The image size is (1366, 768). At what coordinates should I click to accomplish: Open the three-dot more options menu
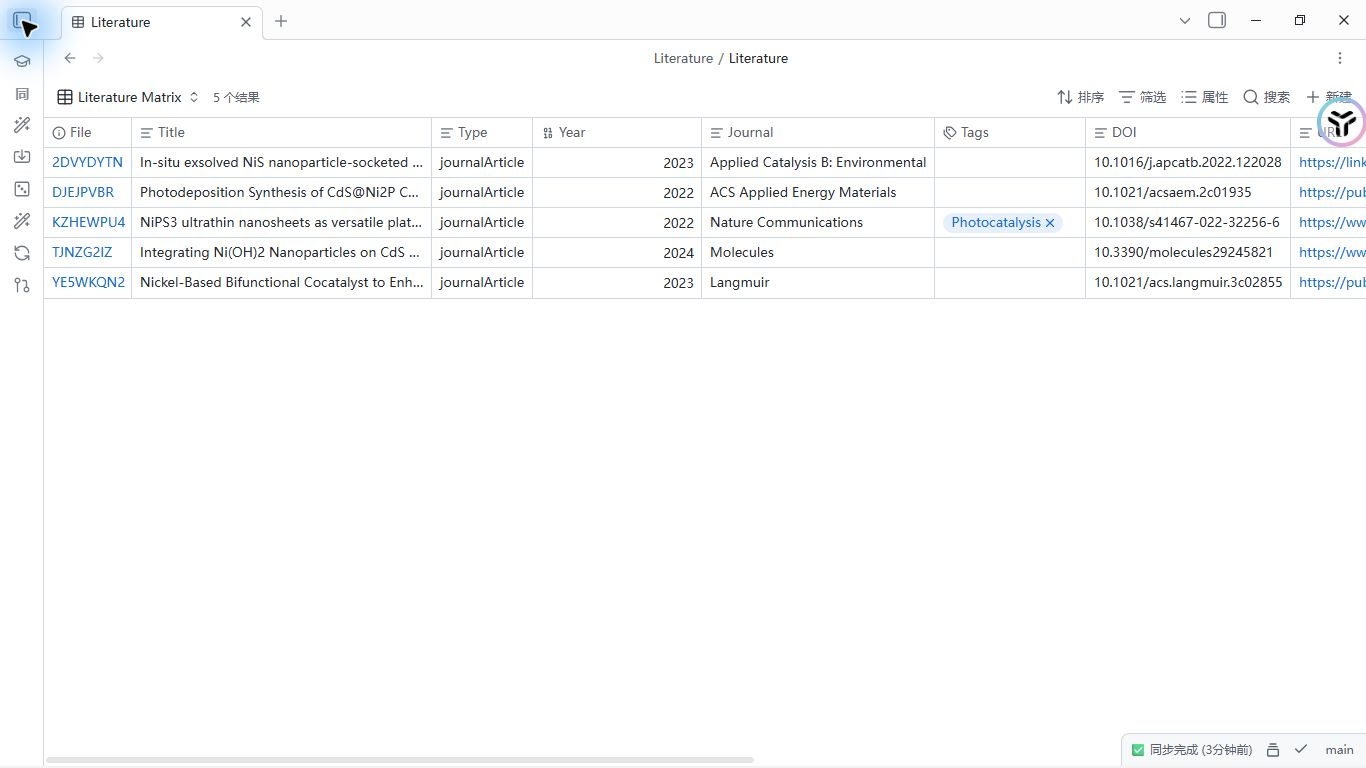point(1340,58)
